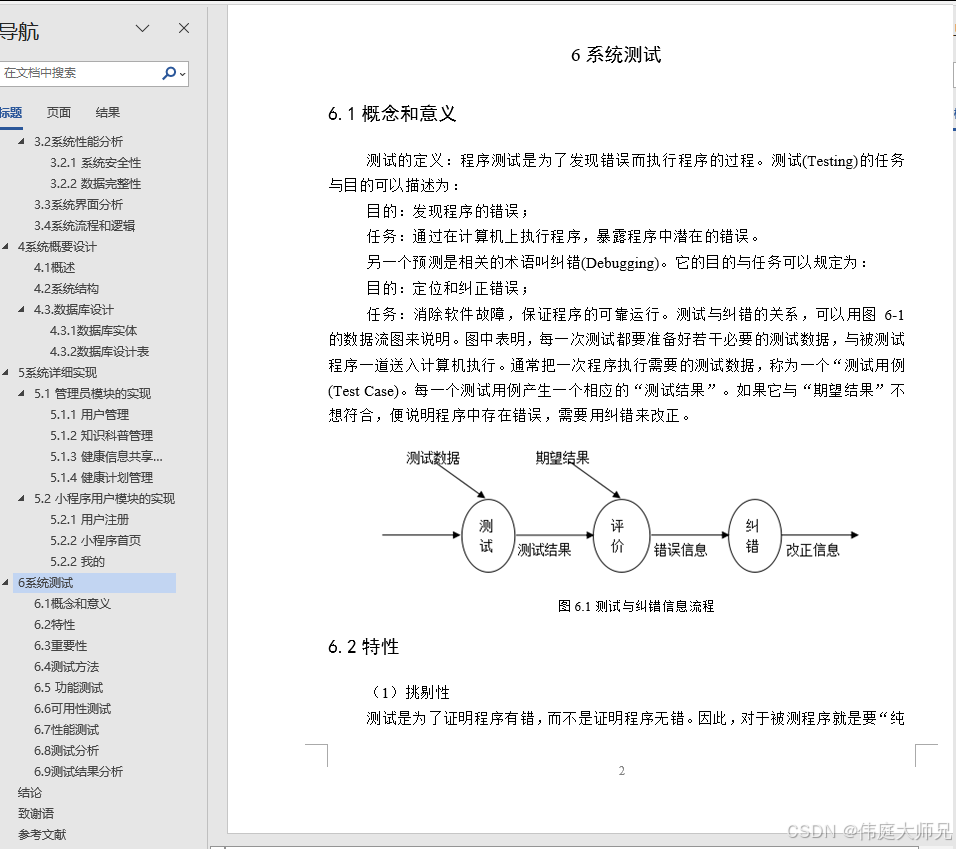Collapse the 4.3.数据库设计 heading
Viewport: 956px width, 849px height.
click(22, 310)
